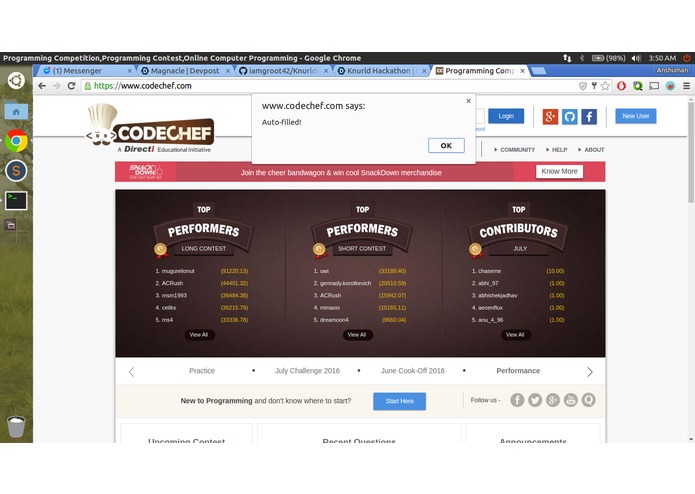The width and height of the screenshot is (695, 494).
Task: Switch to the Magnacle Devpost tab
Action: pos(185,71)
